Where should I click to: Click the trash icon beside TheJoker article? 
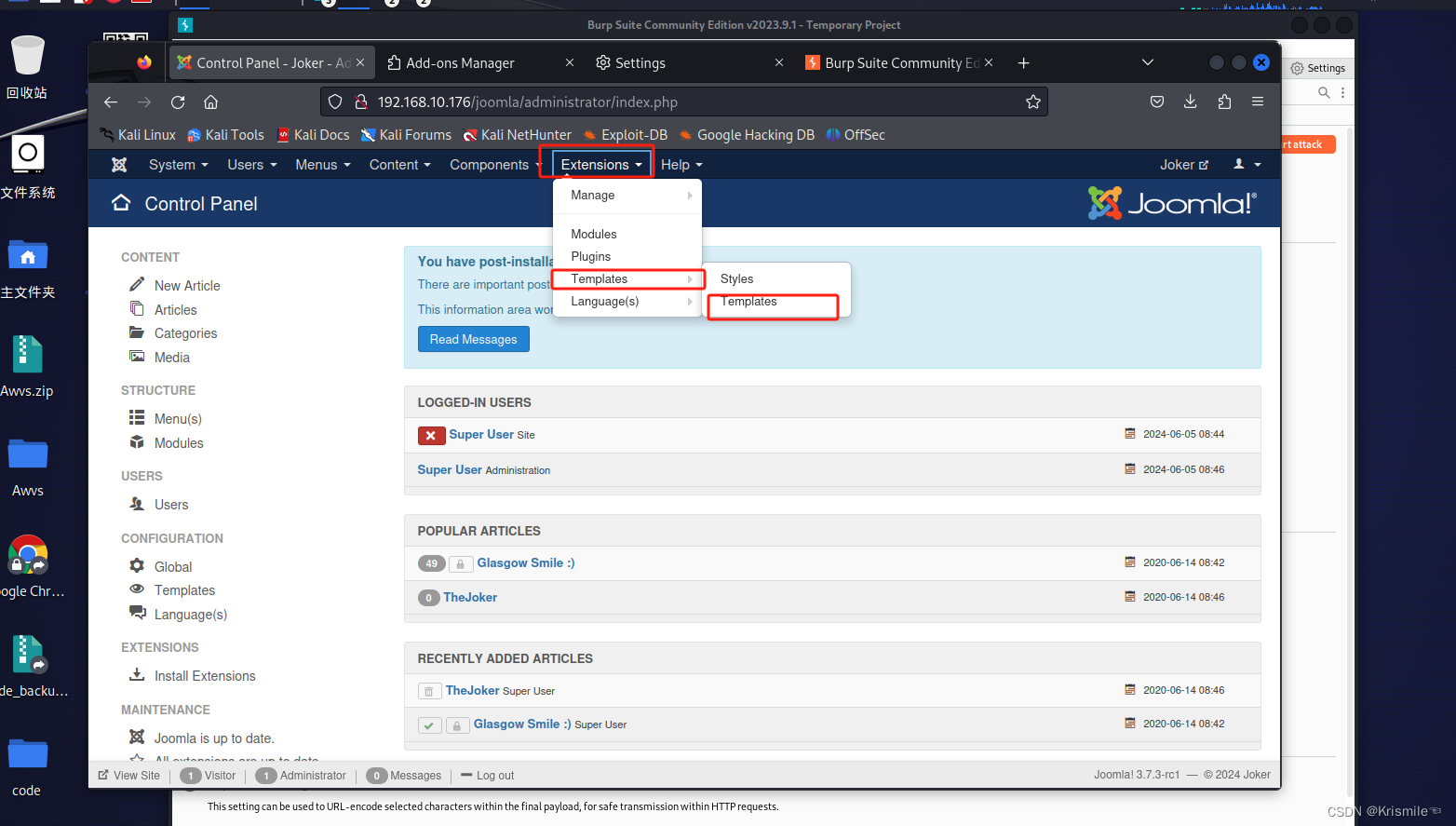click(x=429, y=691)
